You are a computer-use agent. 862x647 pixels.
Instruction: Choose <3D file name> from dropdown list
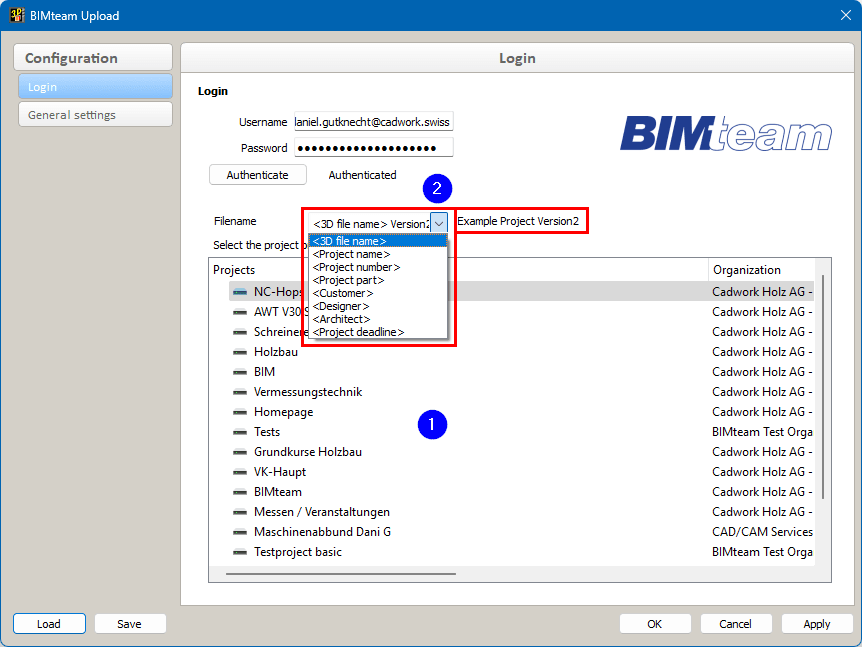click(378, 241)
